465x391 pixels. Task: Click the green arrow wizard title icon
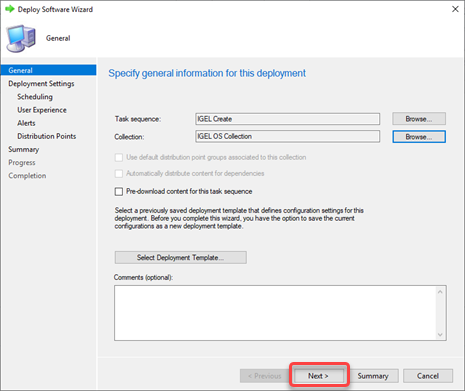coord(10,9)
